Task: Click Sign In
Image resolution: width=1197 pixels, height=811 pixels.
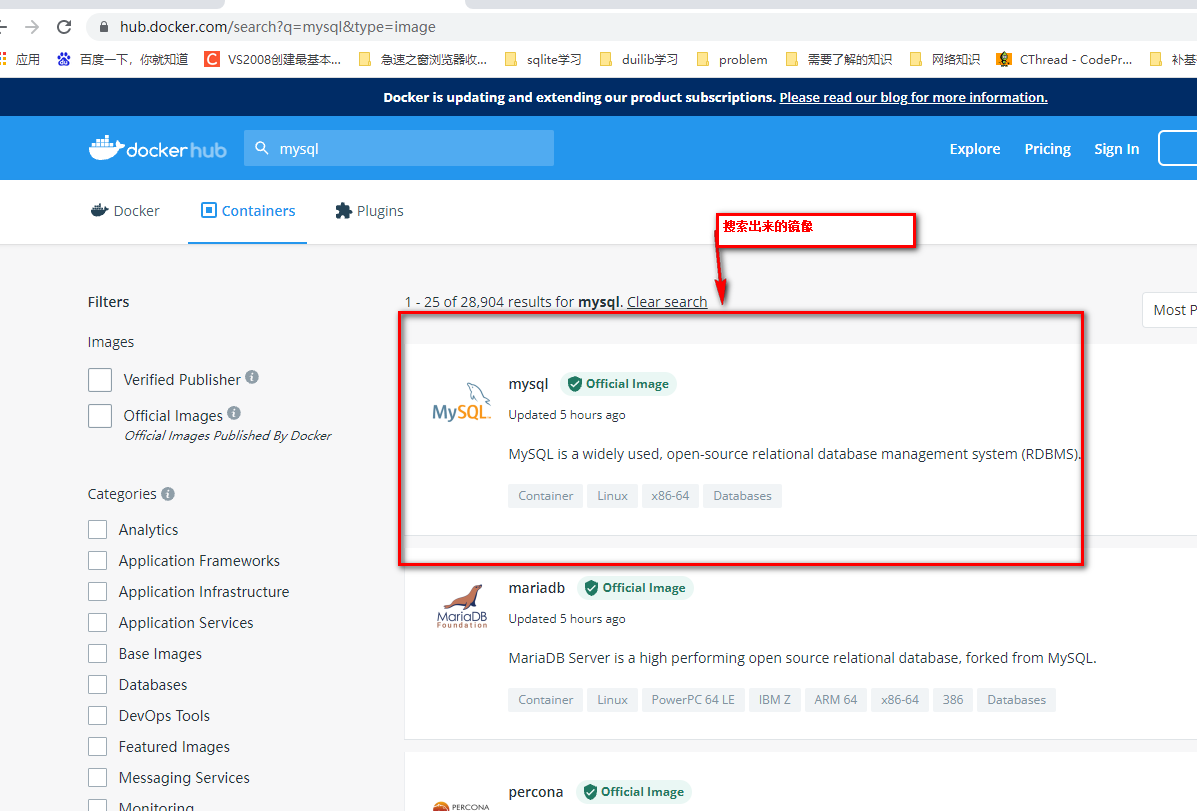Action: pos(1116,149)
